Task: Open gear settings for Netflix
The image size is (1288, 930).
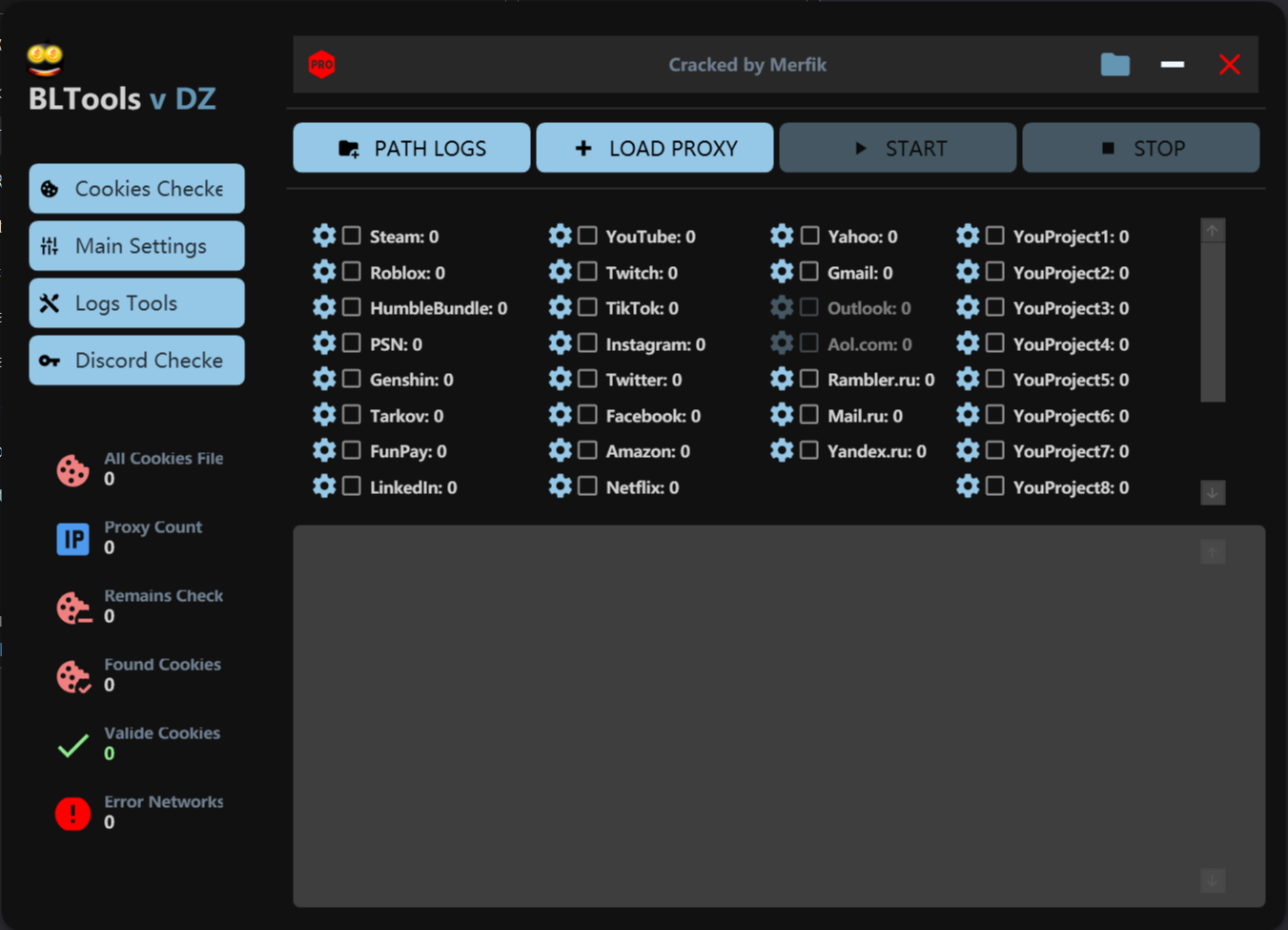Action: 561,486
